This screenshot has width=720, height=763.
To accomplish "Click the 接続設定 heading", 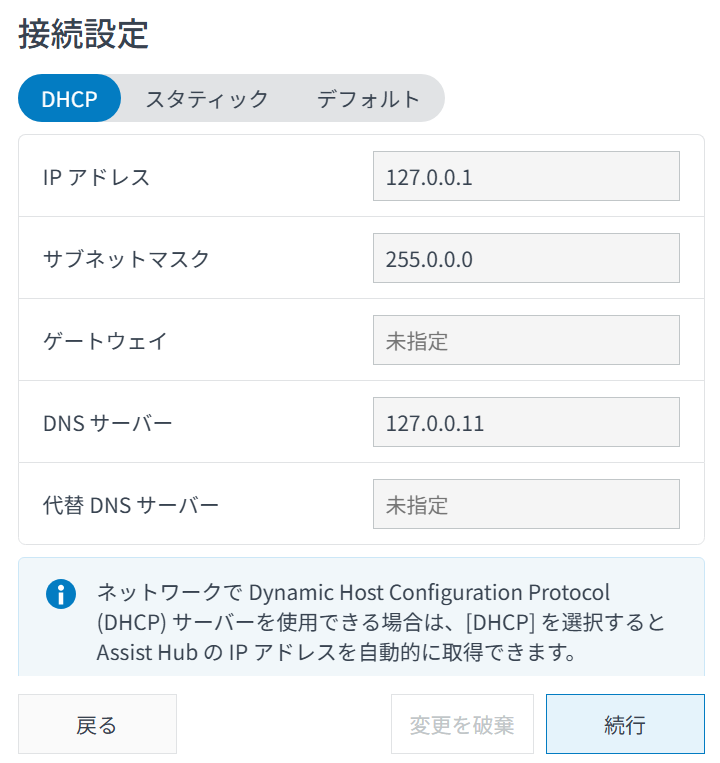I will [83, 35].
